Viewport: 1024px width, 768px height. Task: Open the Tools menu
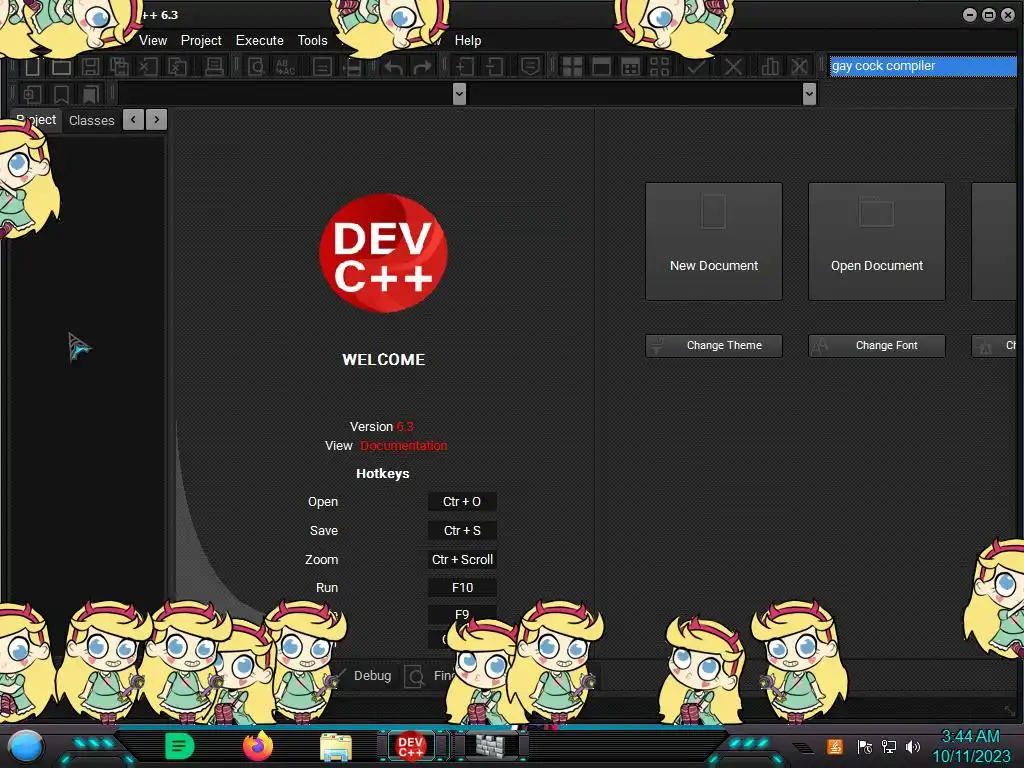pyautogui.click(x=312, y=40)
